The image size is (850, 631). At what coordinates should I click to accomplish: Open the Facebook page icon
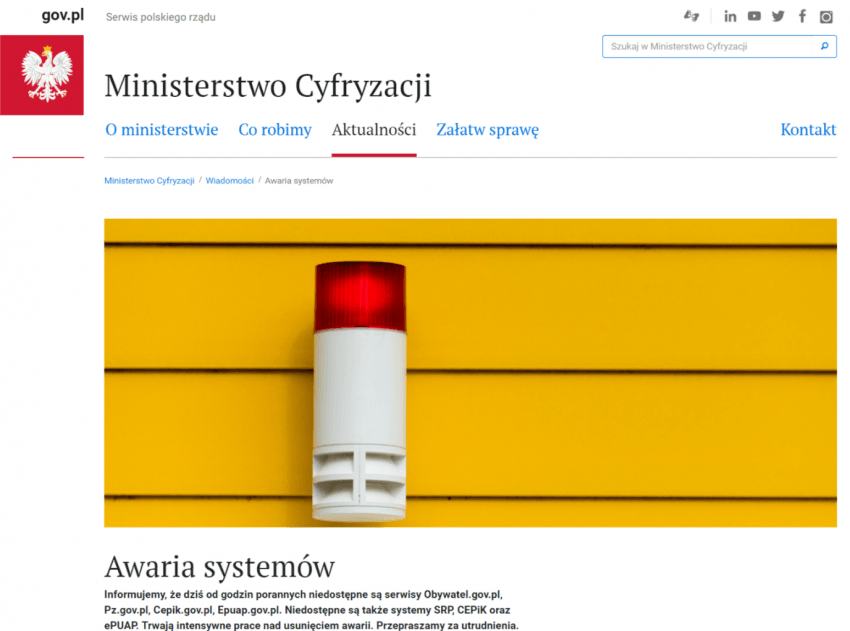(x=802, y=16)
